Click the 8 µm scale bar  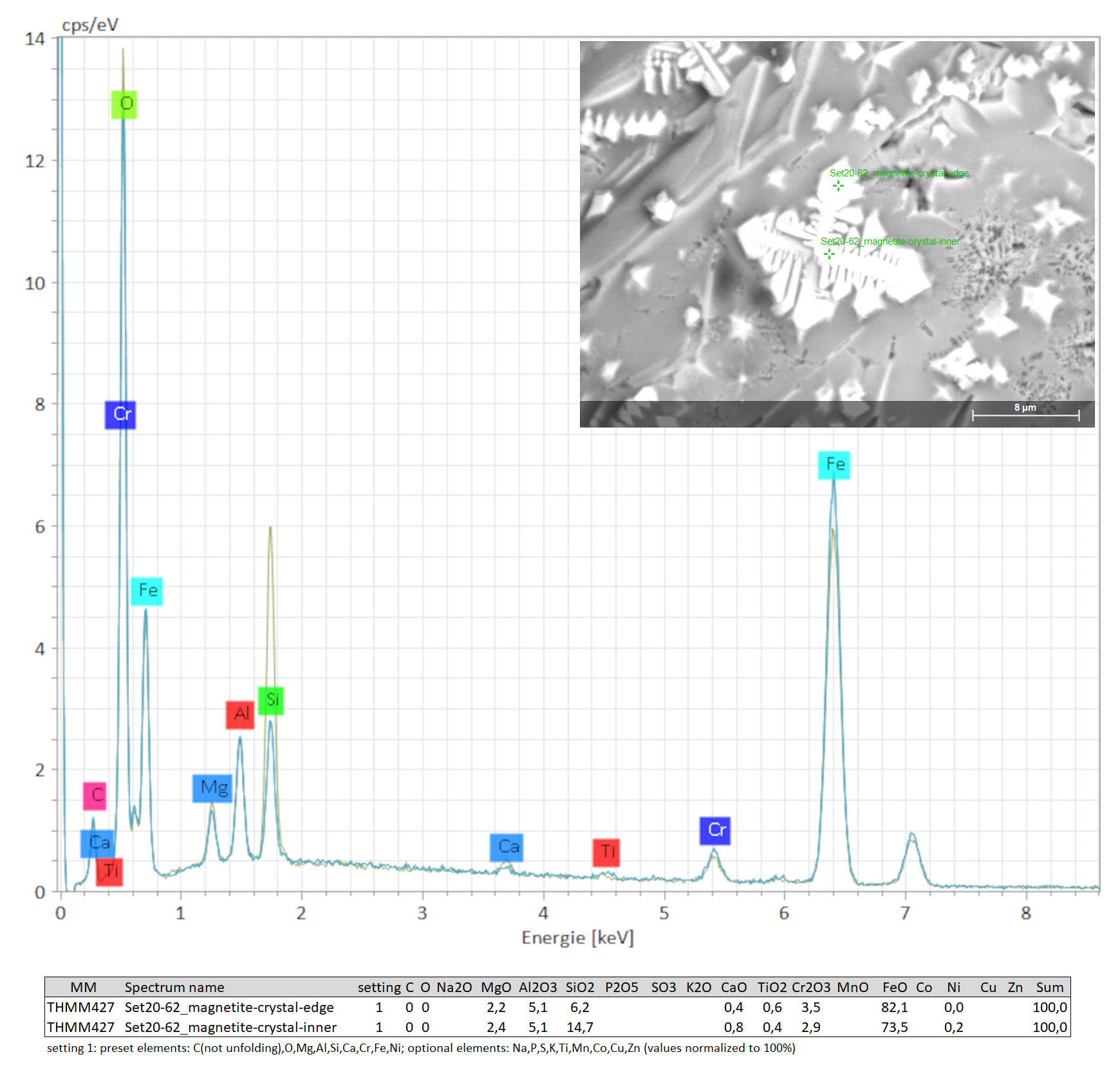[1025, 415]
